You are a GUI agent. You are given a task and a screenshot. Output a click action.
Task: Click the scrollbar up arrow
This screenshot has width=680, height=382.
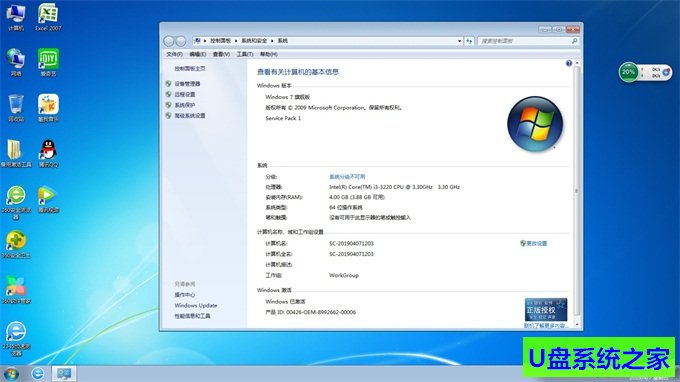click(577, 63)
